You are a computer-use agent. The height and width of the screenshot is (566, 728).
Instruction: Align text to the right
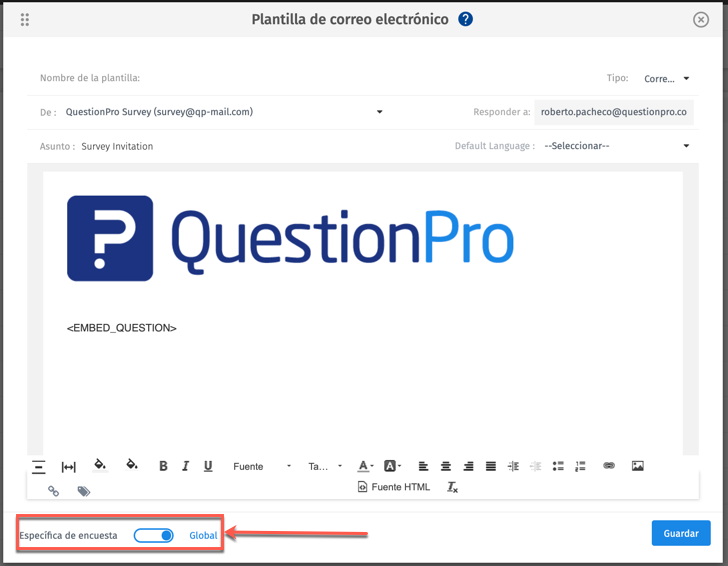click(468, 466)
